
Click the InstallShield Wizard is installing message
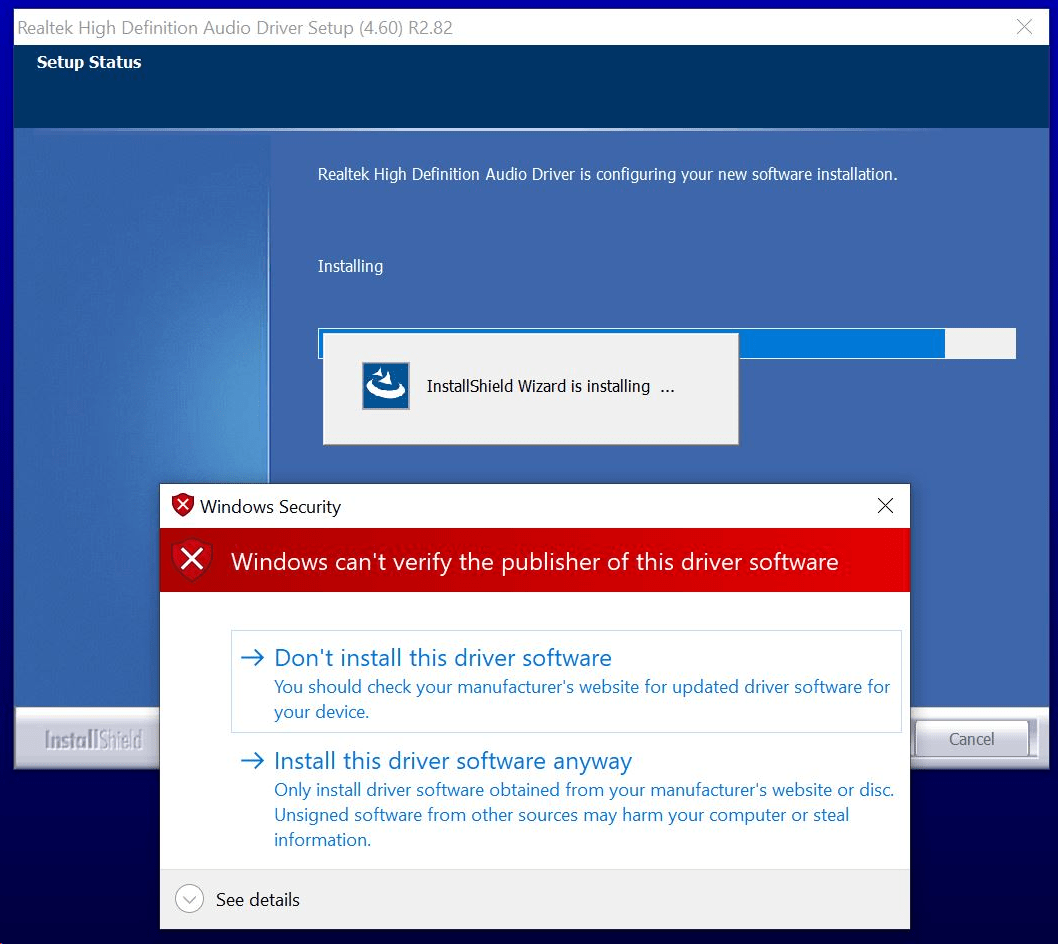pos(551,386)
